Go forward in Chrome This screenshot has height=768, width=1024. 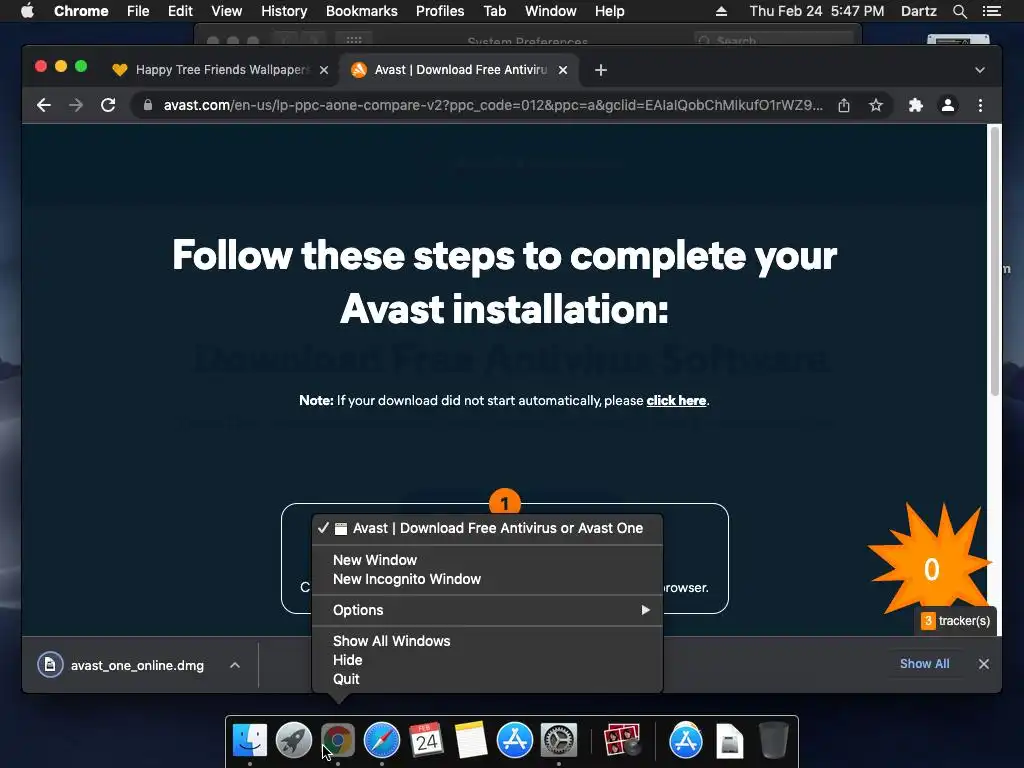tap(76, 105)
